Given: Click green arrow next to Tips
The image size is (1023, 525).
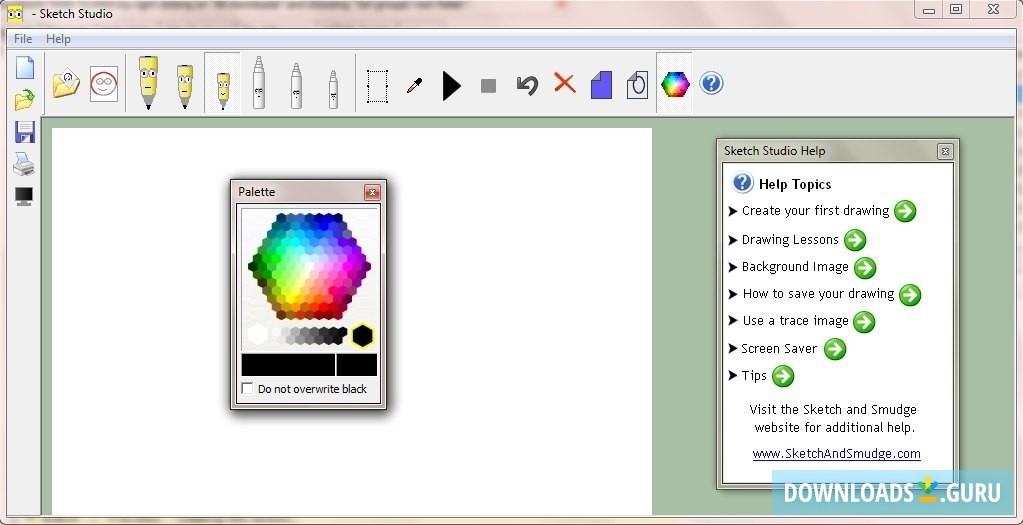Looking at the screenshot, I should (783, 376).
